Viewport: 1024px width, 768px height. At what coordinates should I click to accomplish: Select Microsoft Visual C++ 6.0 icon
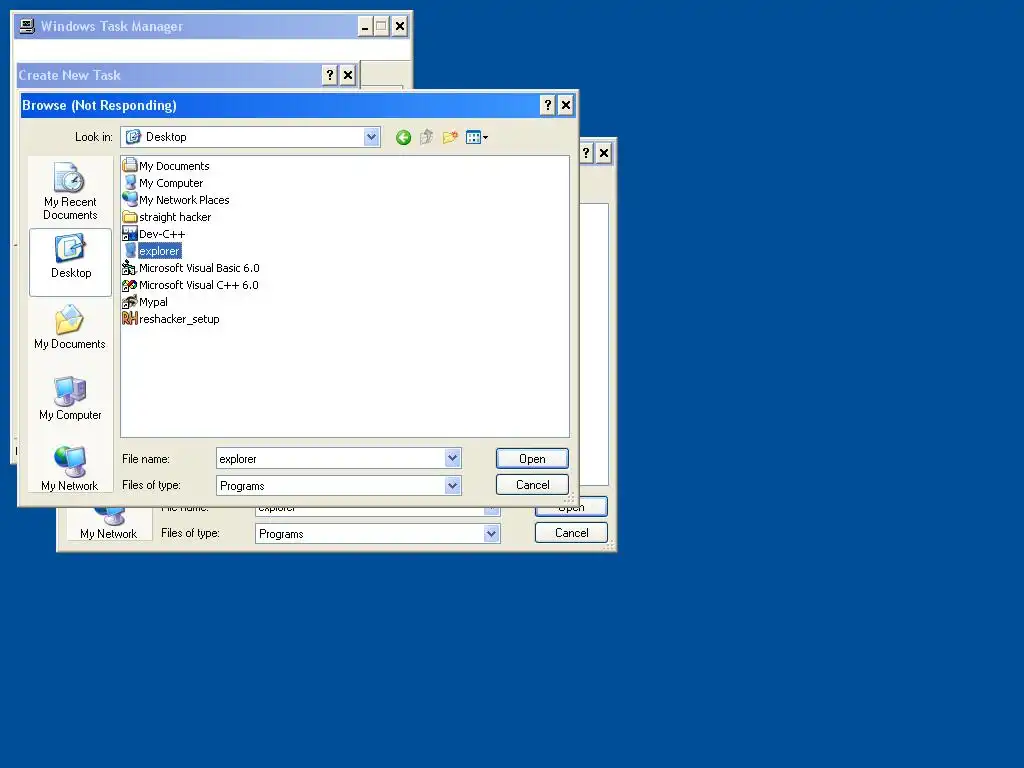coord(130,284)
